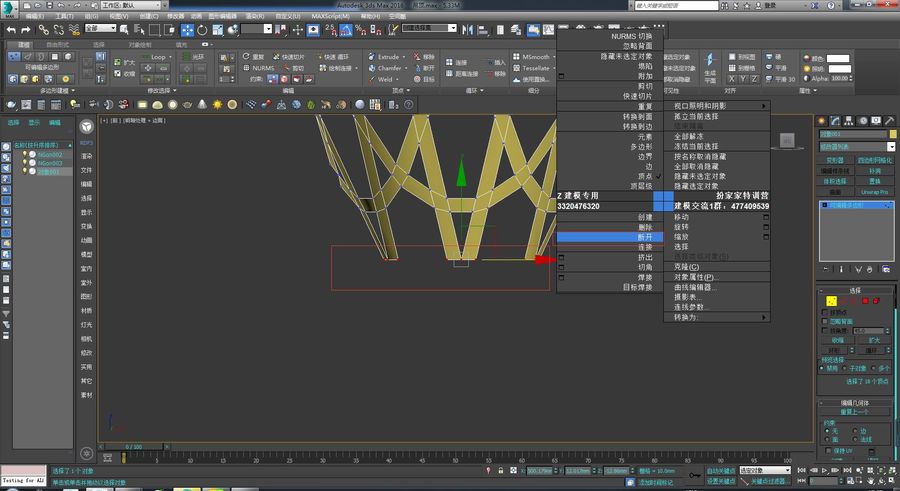Select 多个 preview selection radio
Image resolution: width=900 pixels, height=491 pixels.
(874, 368)
